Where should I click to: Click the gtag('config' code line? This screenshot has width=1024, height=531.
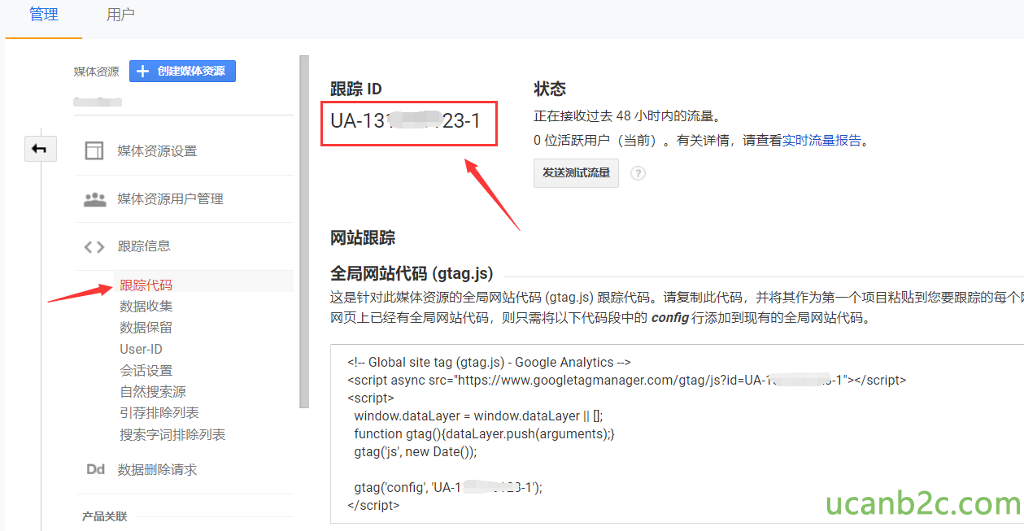(x=448, y=487)
